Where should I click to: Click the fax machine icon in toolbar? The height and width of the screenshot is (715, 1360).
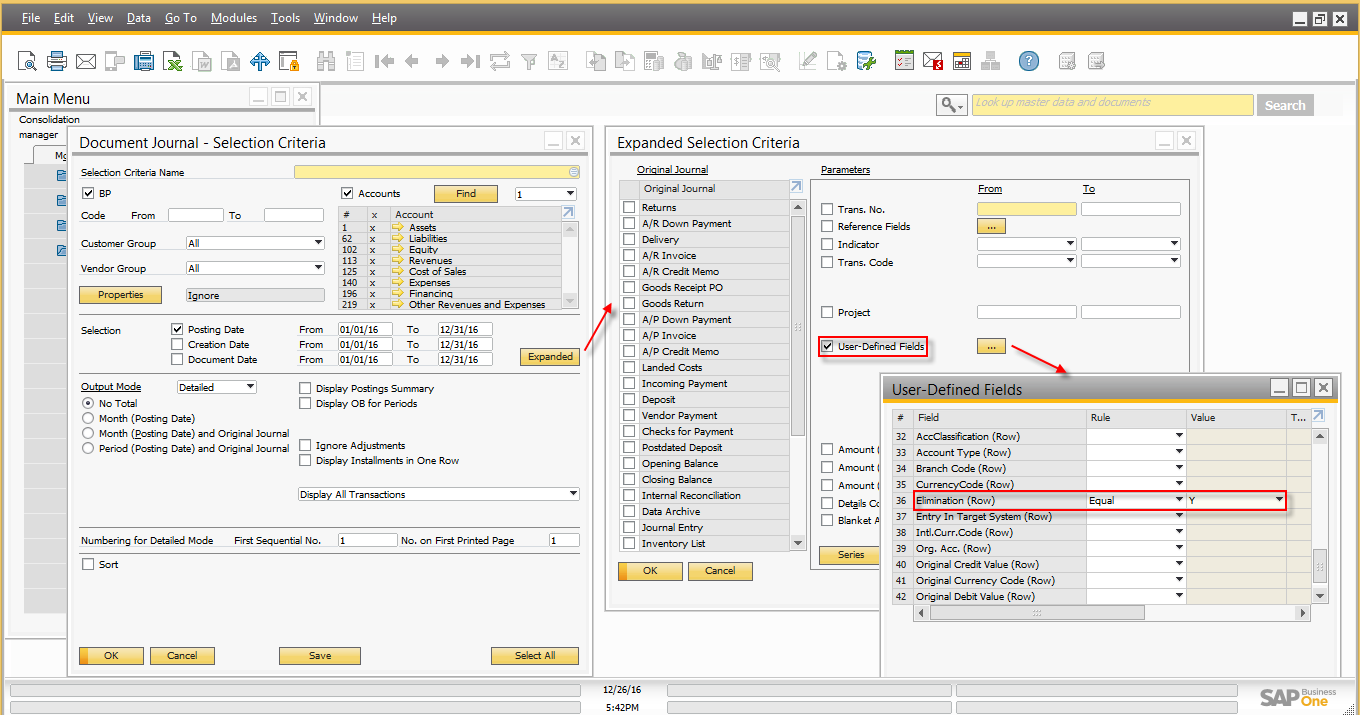coord(145,62)
